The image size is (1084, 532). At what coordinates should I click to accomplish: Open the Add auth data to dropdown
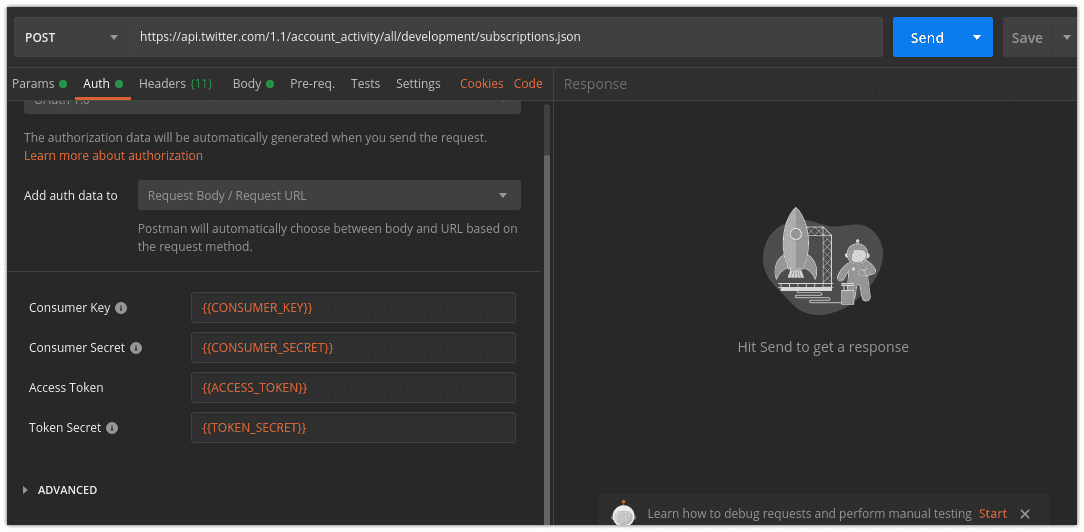(x=329, y=196)
